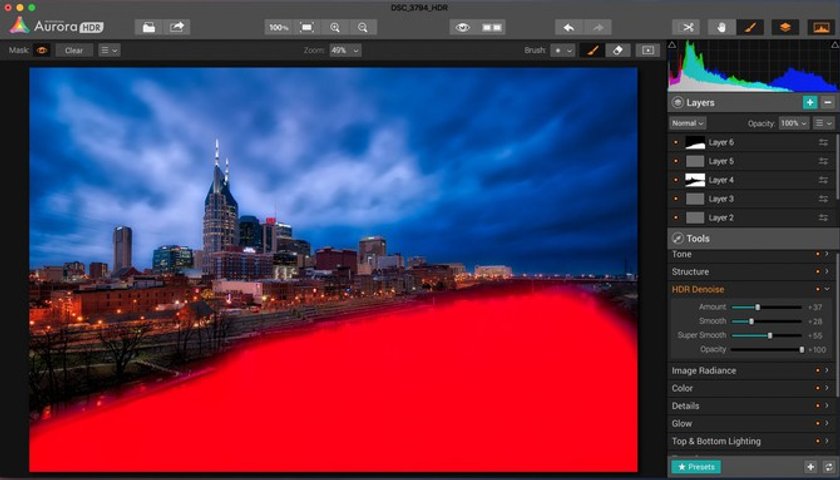Click the reset refresh icon at bottom

[829, 467]
